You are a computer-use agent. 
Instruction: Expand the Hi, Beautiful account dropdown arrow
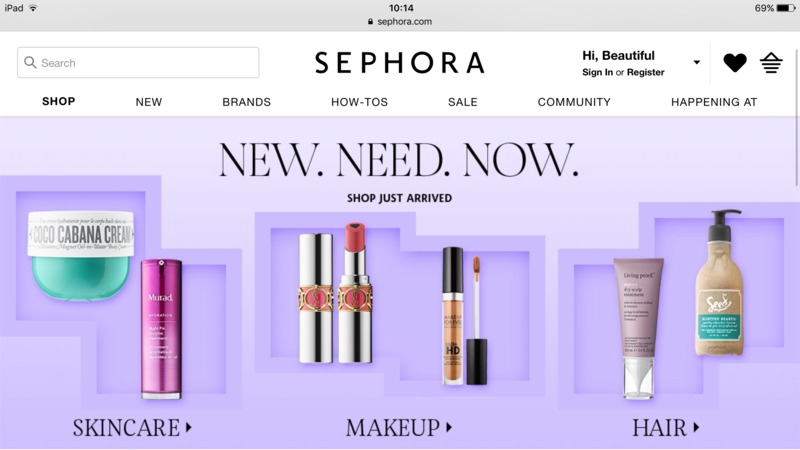pos(696,62)
